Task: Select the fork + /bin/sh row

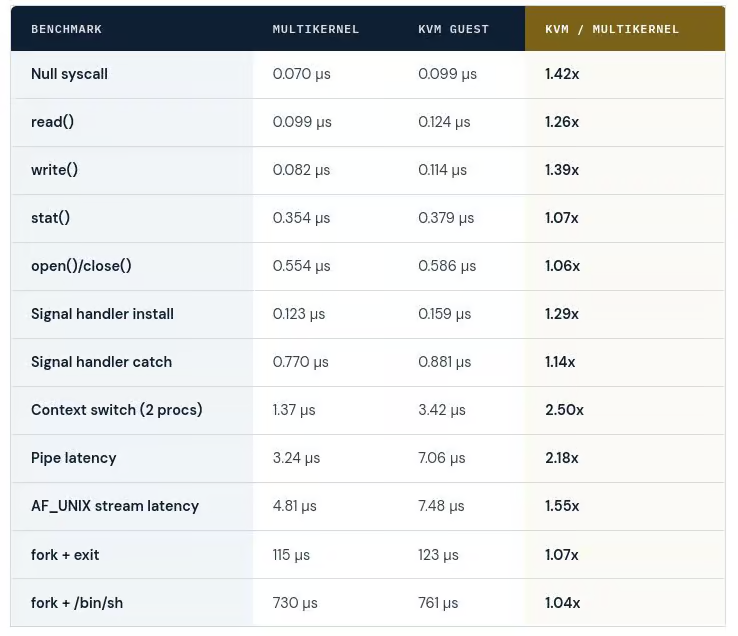Action: (368, 603)
